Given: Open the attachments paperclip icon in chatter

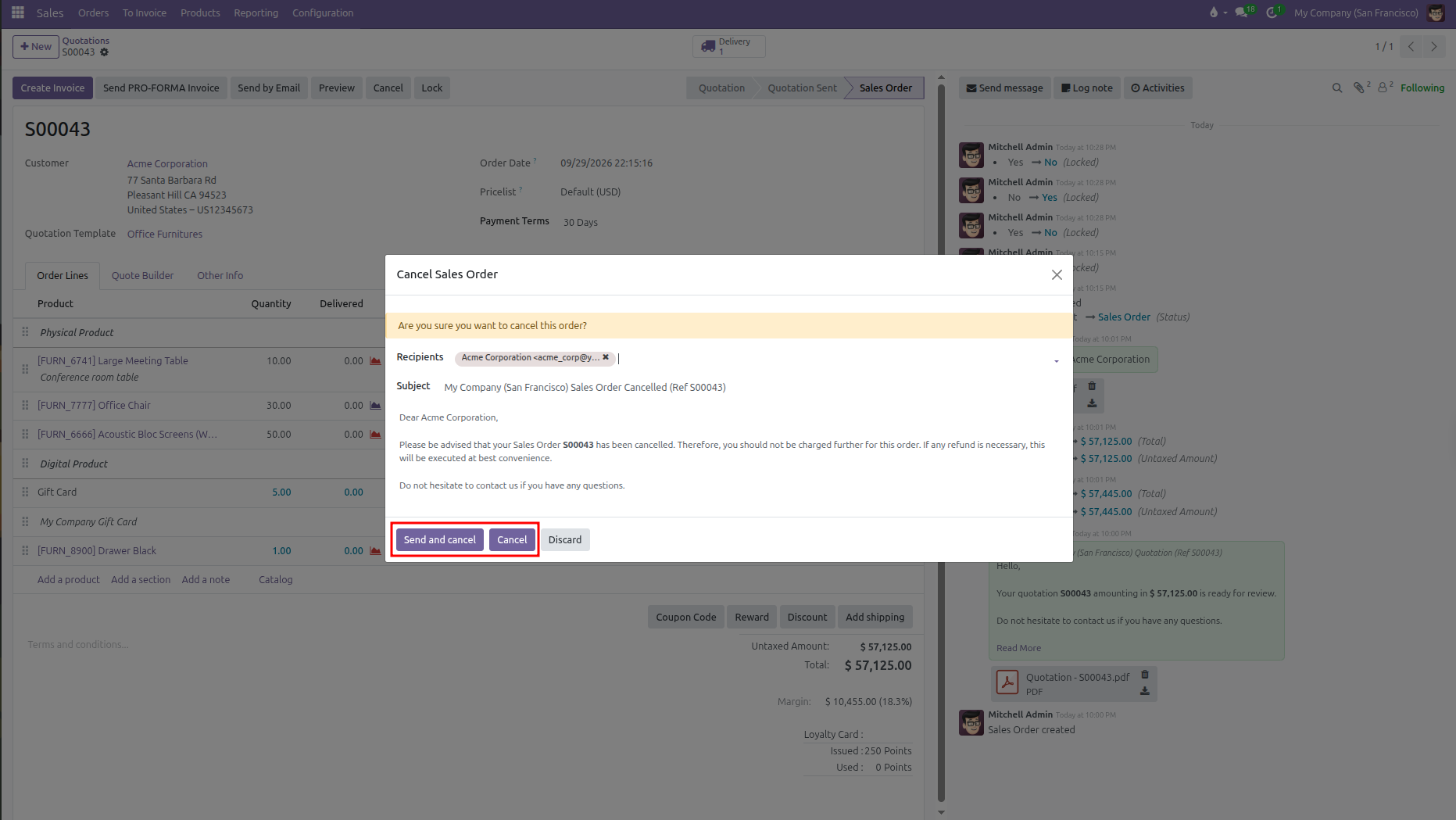Looking at the screenshot, I should tap(1360, 88).
